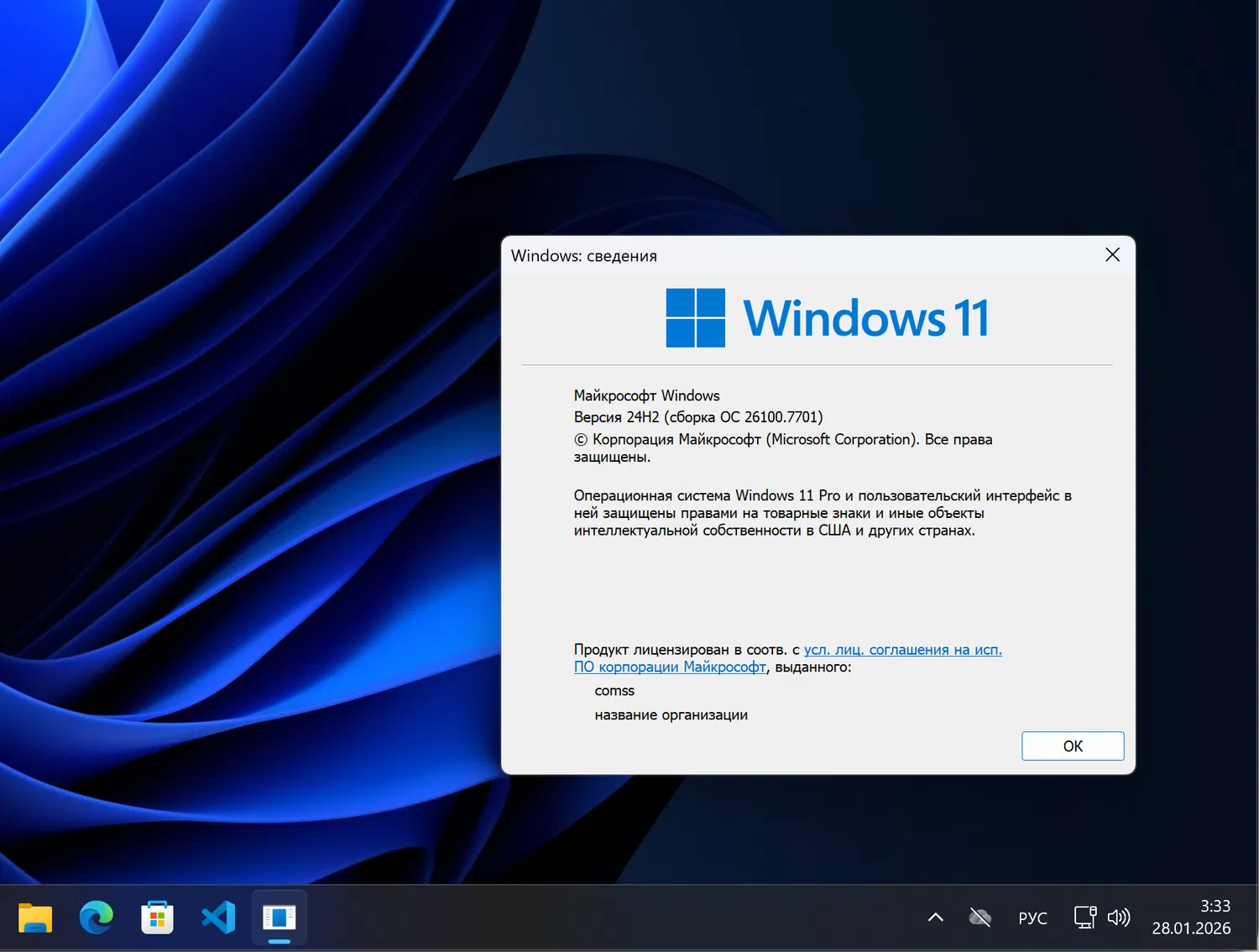The image size is (1259, 952).
Task: Switch keyboard layout via the РУС indicator
Action: click(x=1032, y=918)
